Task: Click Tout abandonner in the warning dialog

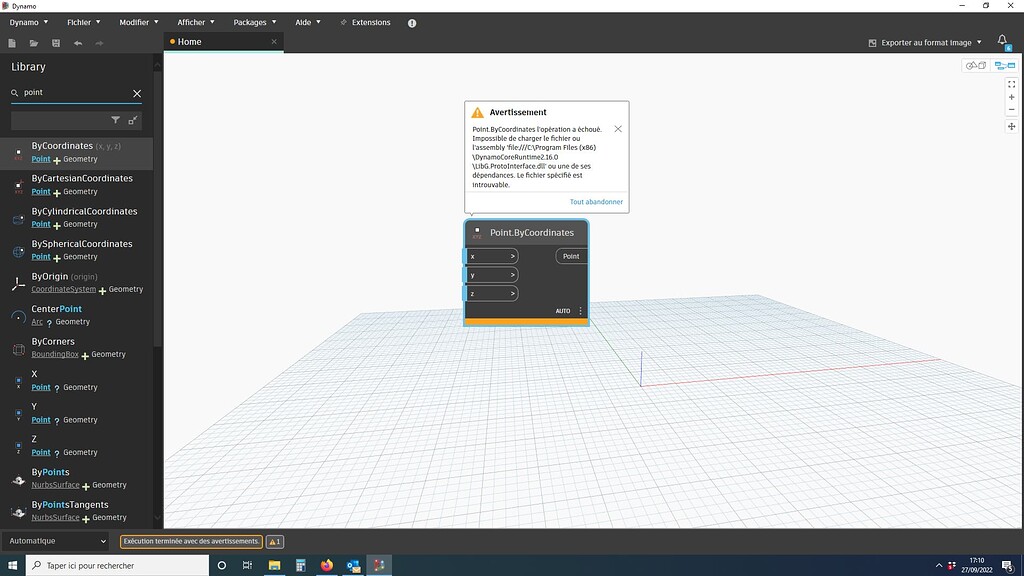Action: (x=596, y=201)
